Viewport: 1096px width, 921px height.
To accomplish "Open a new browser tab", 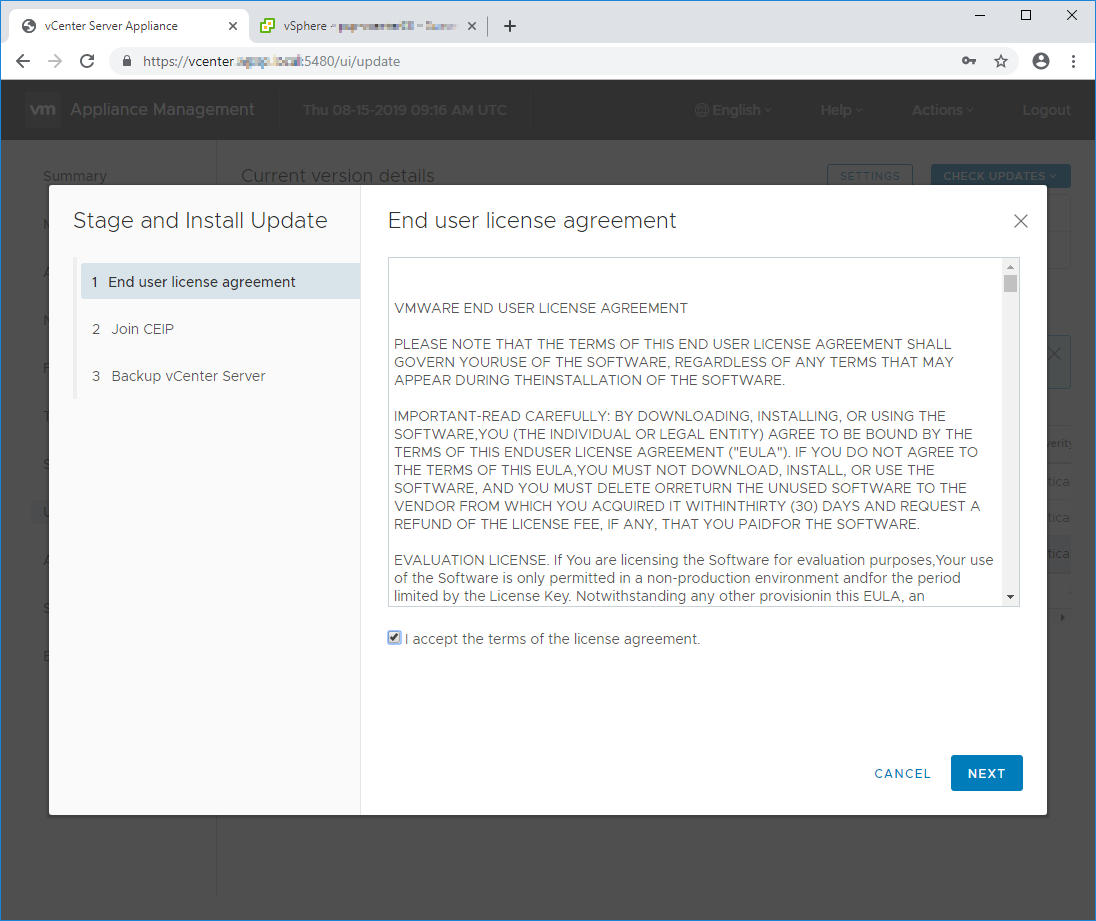I will [510, 26].
